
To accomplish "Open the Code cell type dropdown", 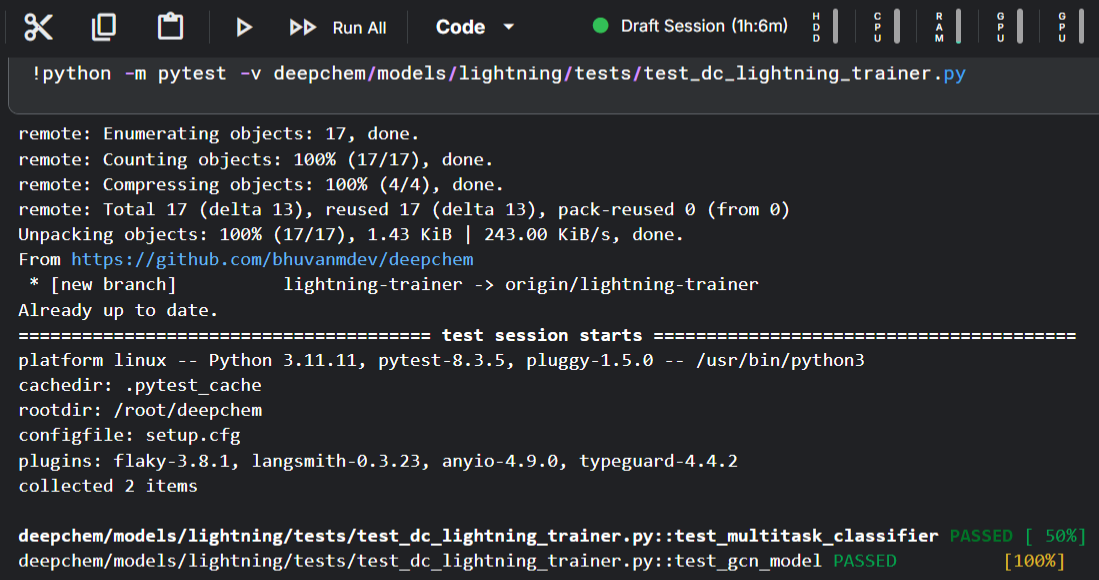I will pyautogui.click(x=475, y=27).
